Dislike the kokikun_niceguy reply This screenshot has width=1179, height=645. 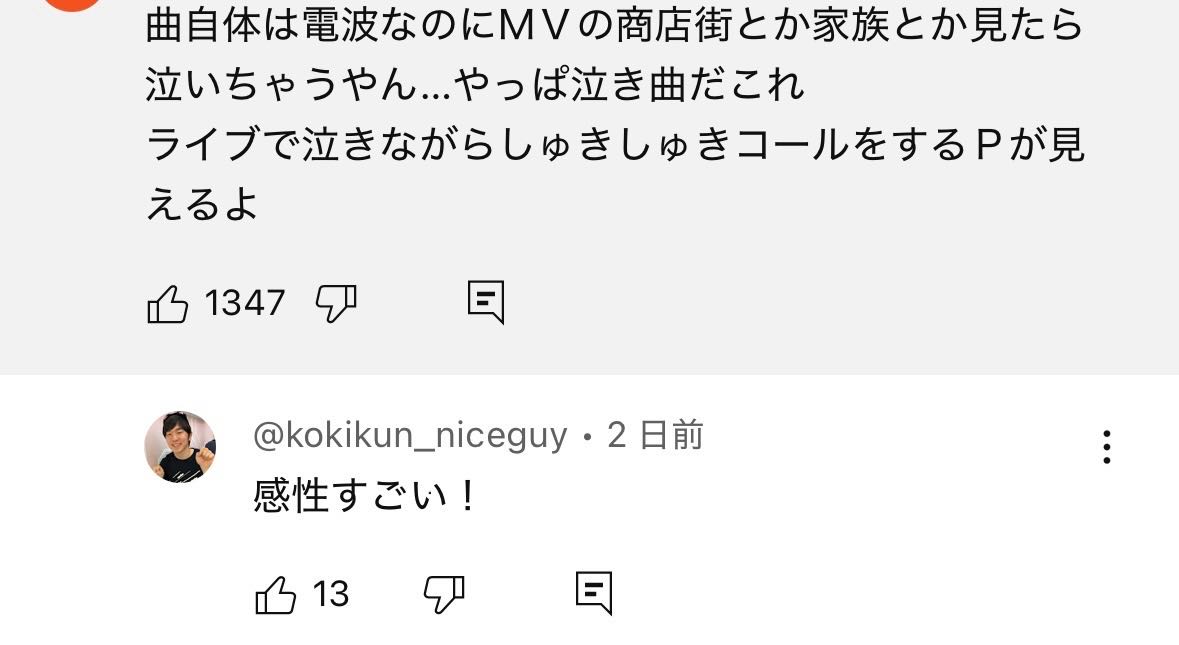[x=444, y=595]
